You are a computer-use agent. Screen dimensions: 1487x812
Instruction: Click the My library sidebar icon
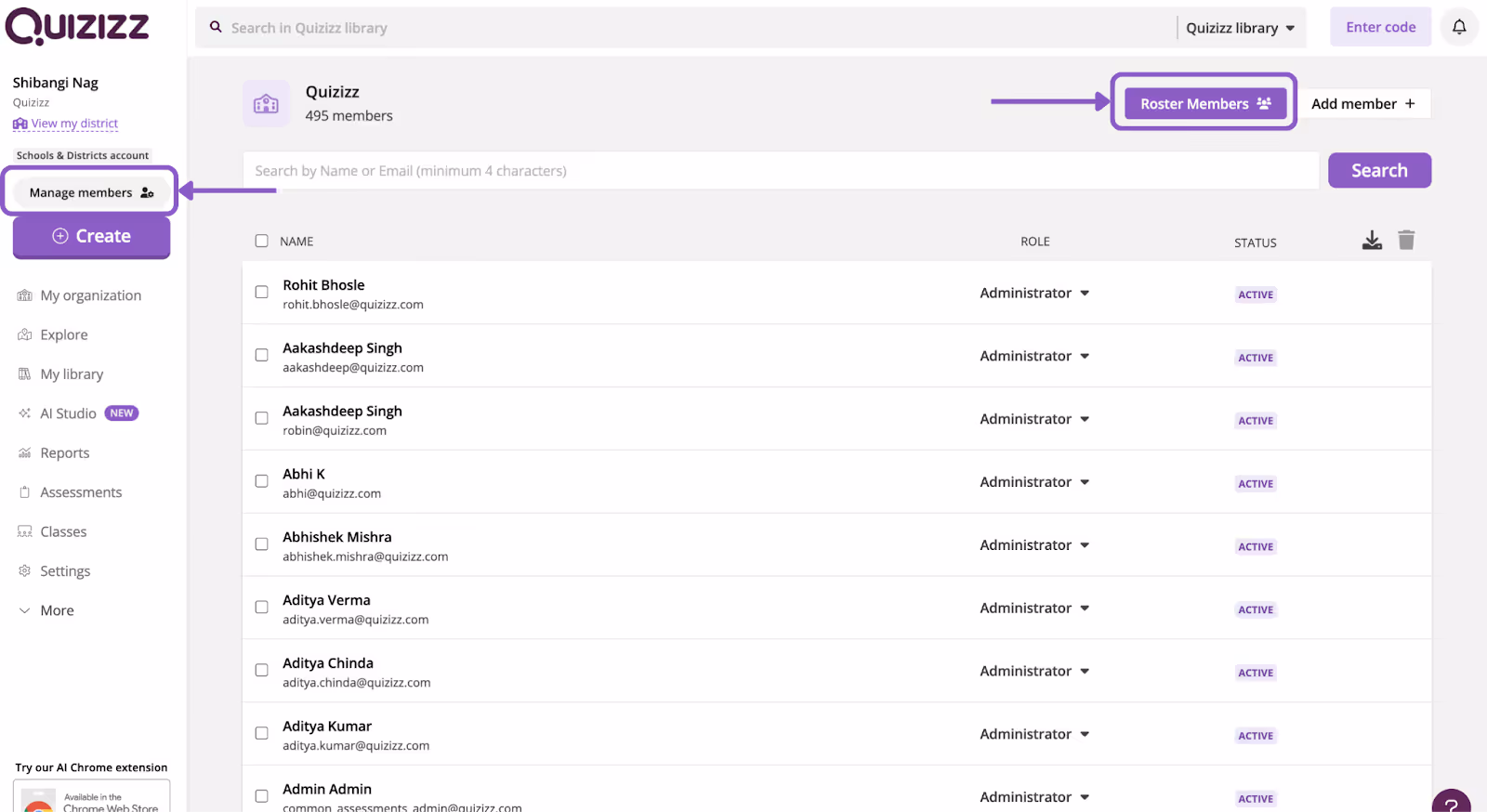pos(25,373)
